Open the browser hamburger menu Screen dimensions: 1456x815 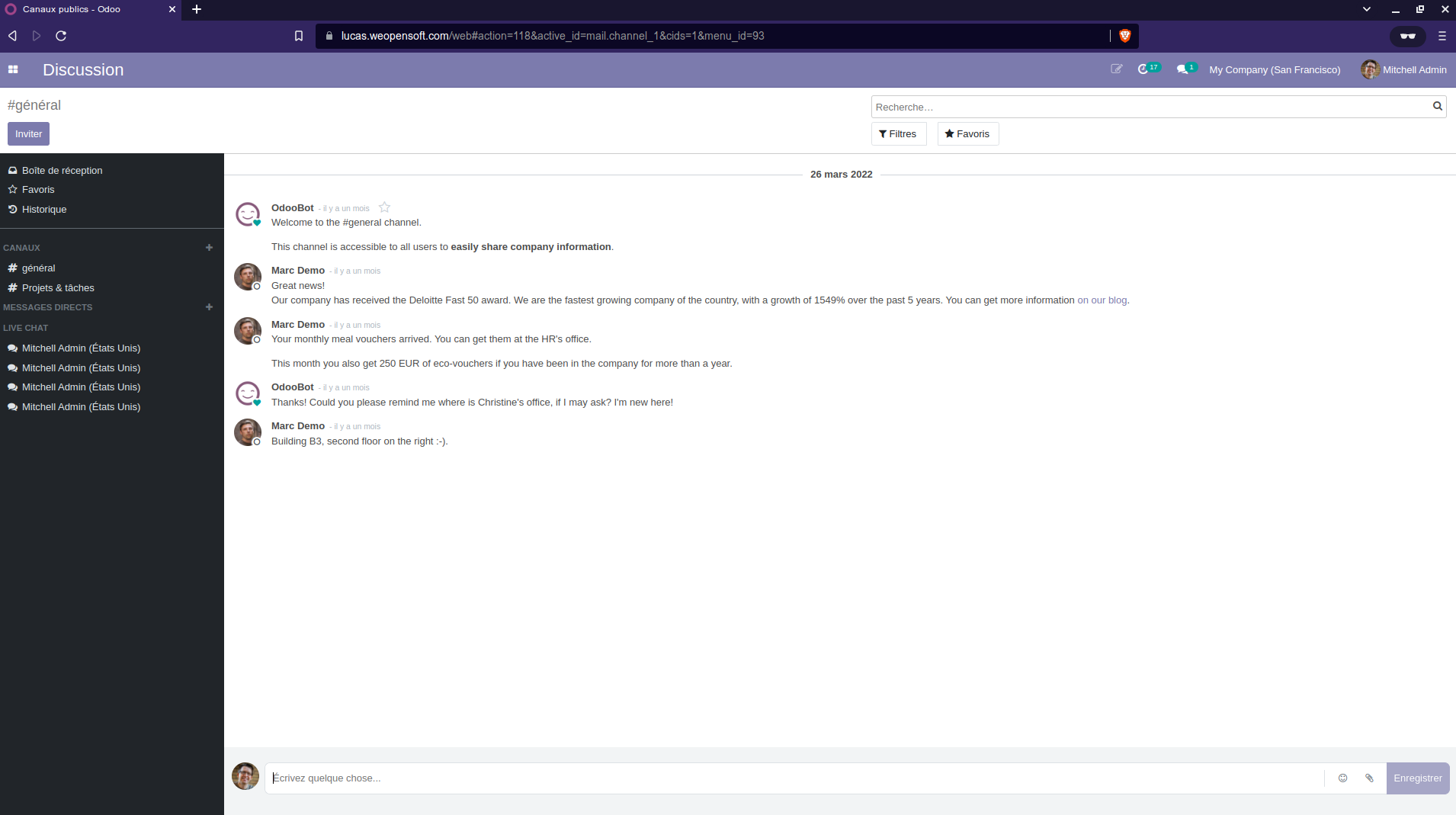tap(1442, 36)
